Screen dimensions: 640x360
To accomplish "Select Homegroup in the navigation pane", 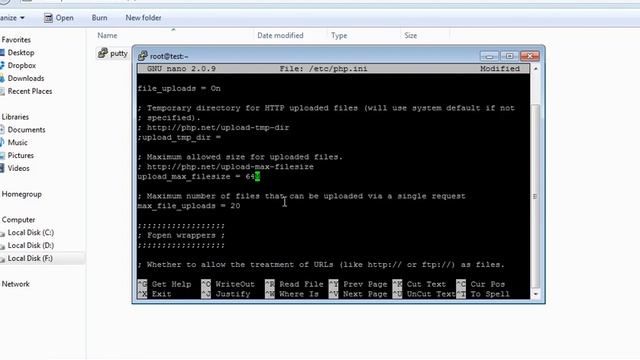I will [x=21, y=194].
